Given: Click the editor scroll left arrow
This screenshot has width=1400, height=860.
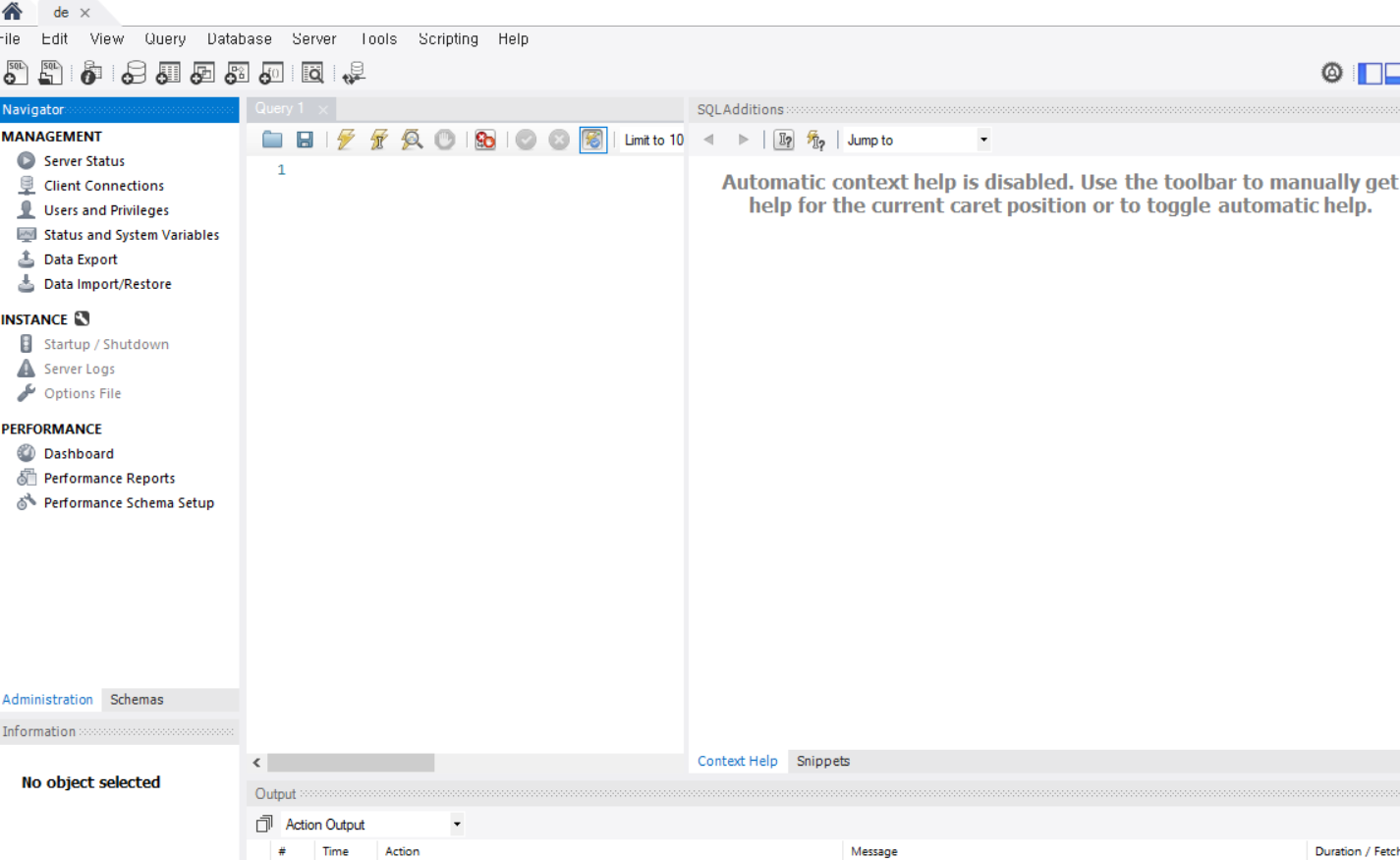Looking at the screenshot, I should click(x=256, y=763).
